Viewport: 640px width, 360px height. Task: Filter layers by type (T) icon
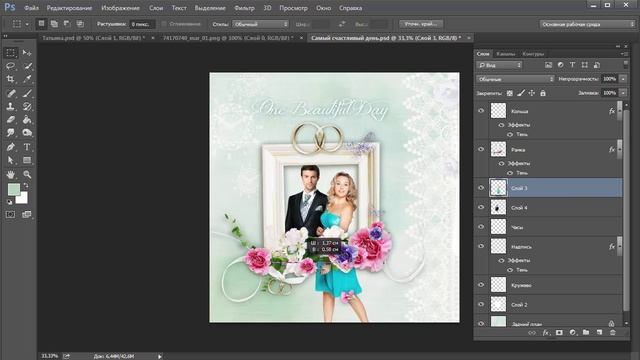click(x=572, y=65)
